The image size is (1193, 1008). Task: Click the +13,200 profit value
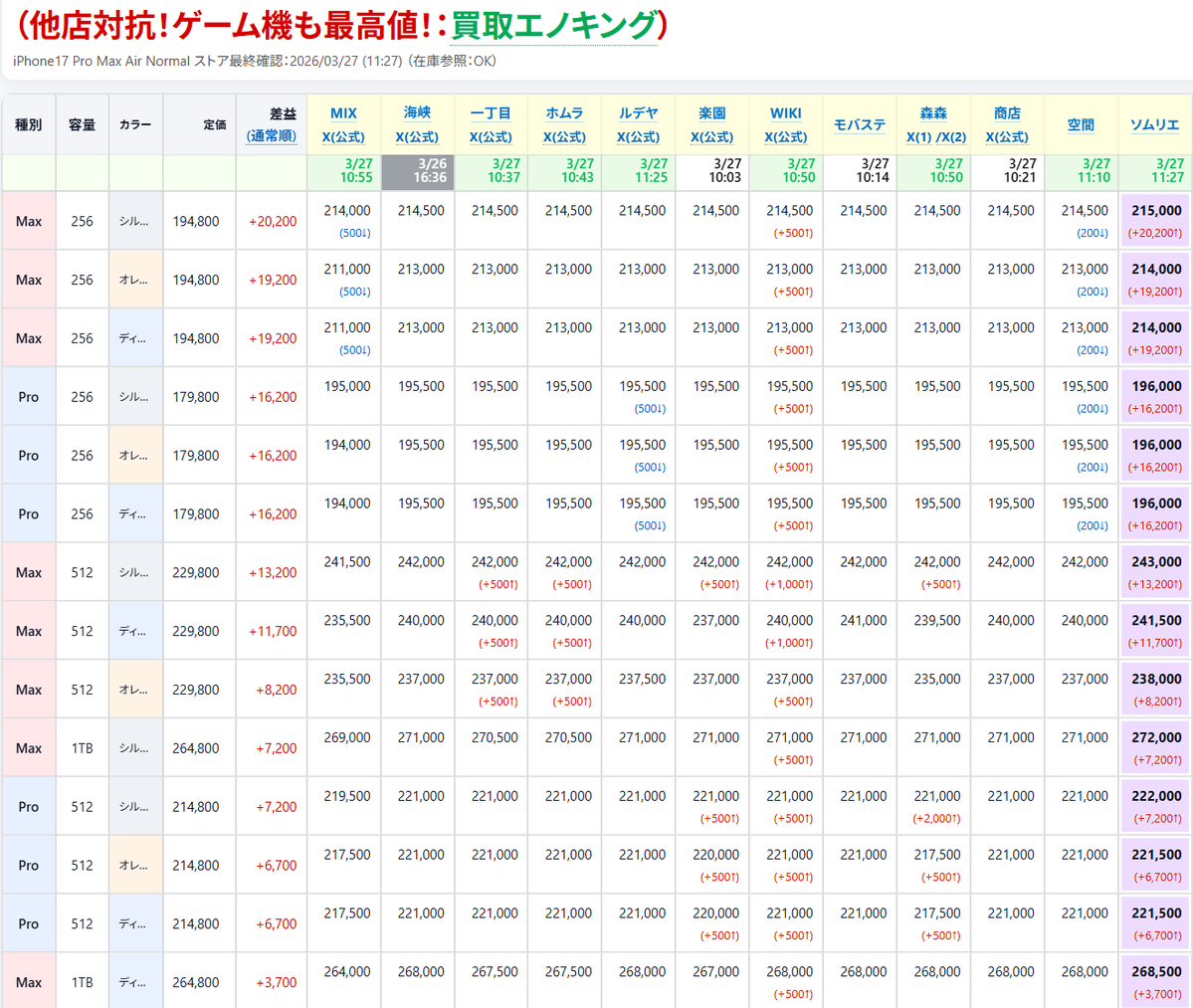[273, 573]
